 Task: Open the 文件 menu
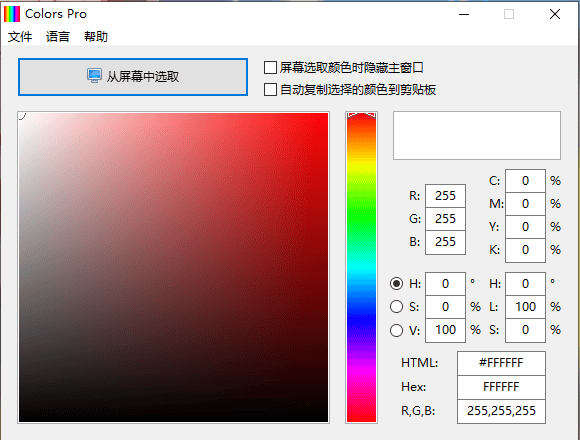tap(20, 37)
